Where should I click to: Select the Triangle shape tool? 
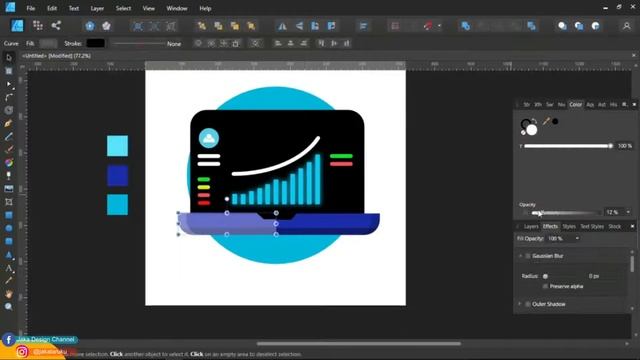click(x=9, y=255)
